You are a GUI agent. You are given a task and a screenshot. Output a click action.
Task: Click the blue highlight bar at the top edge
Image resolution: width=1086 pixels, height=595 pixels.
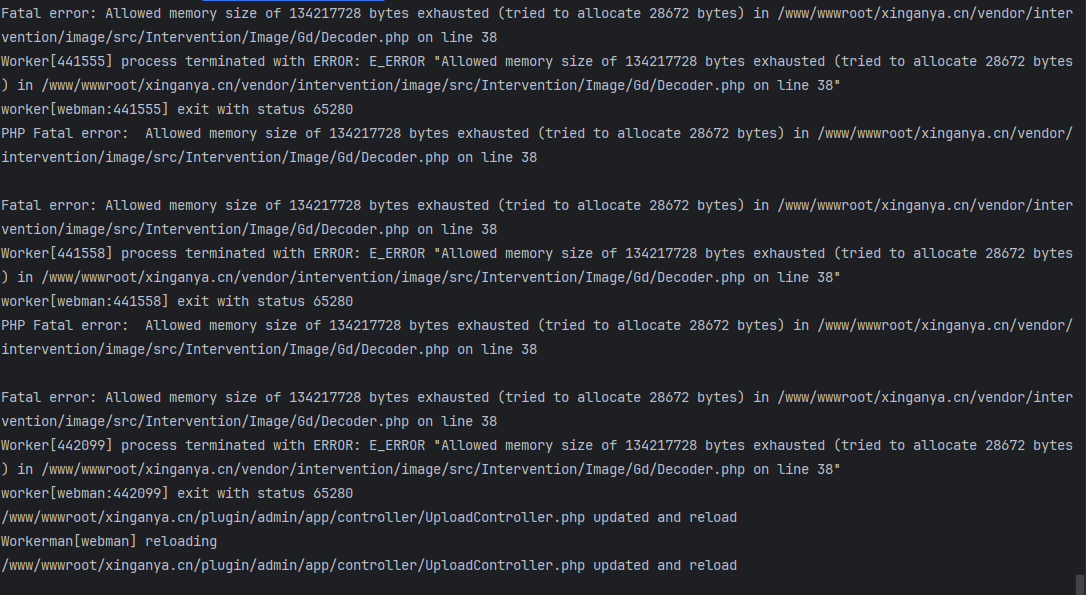pyautogui.click(x=294, y=1)
